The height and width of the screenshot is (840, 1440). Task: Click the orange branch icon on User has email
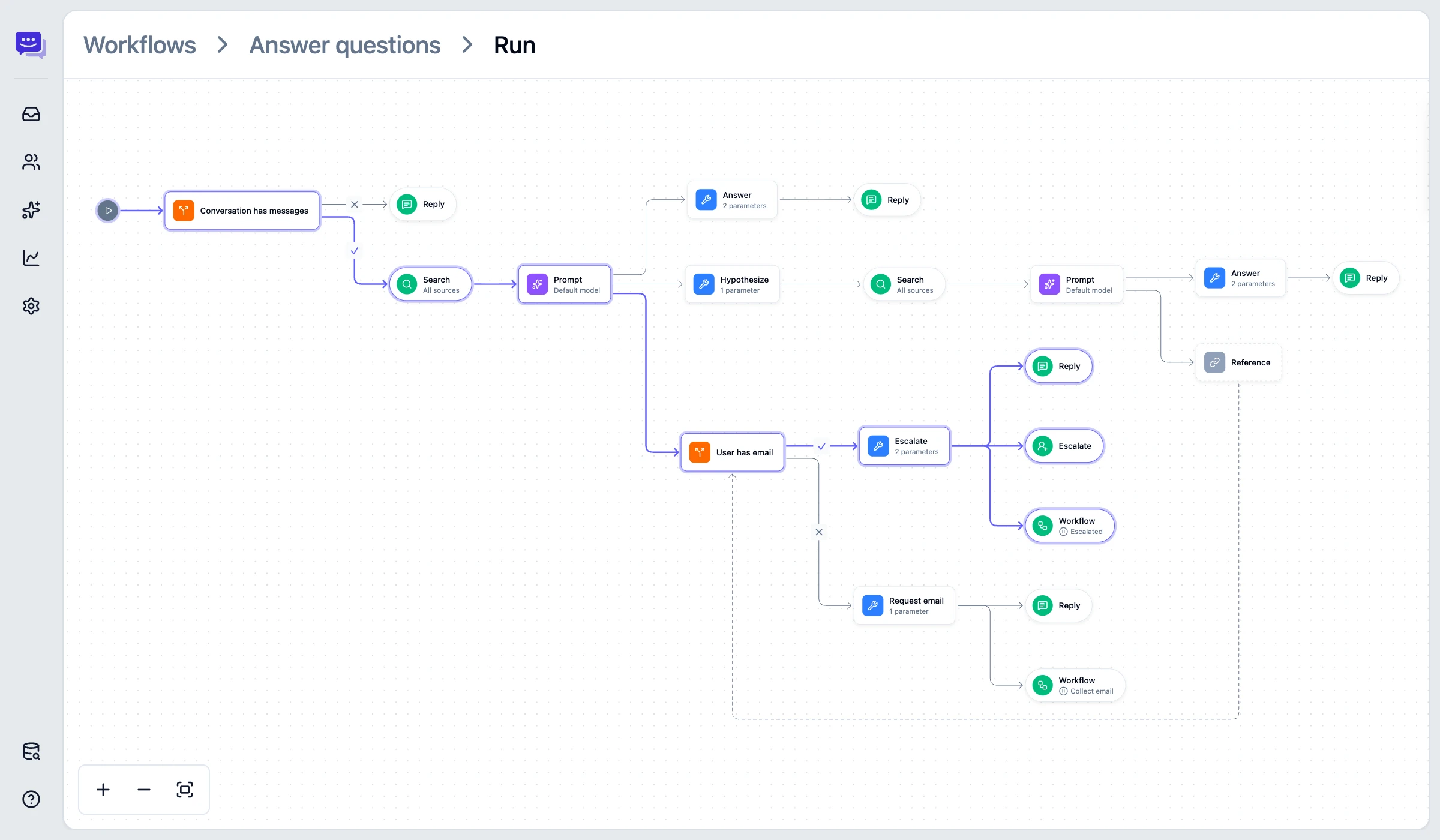point(700,452)
